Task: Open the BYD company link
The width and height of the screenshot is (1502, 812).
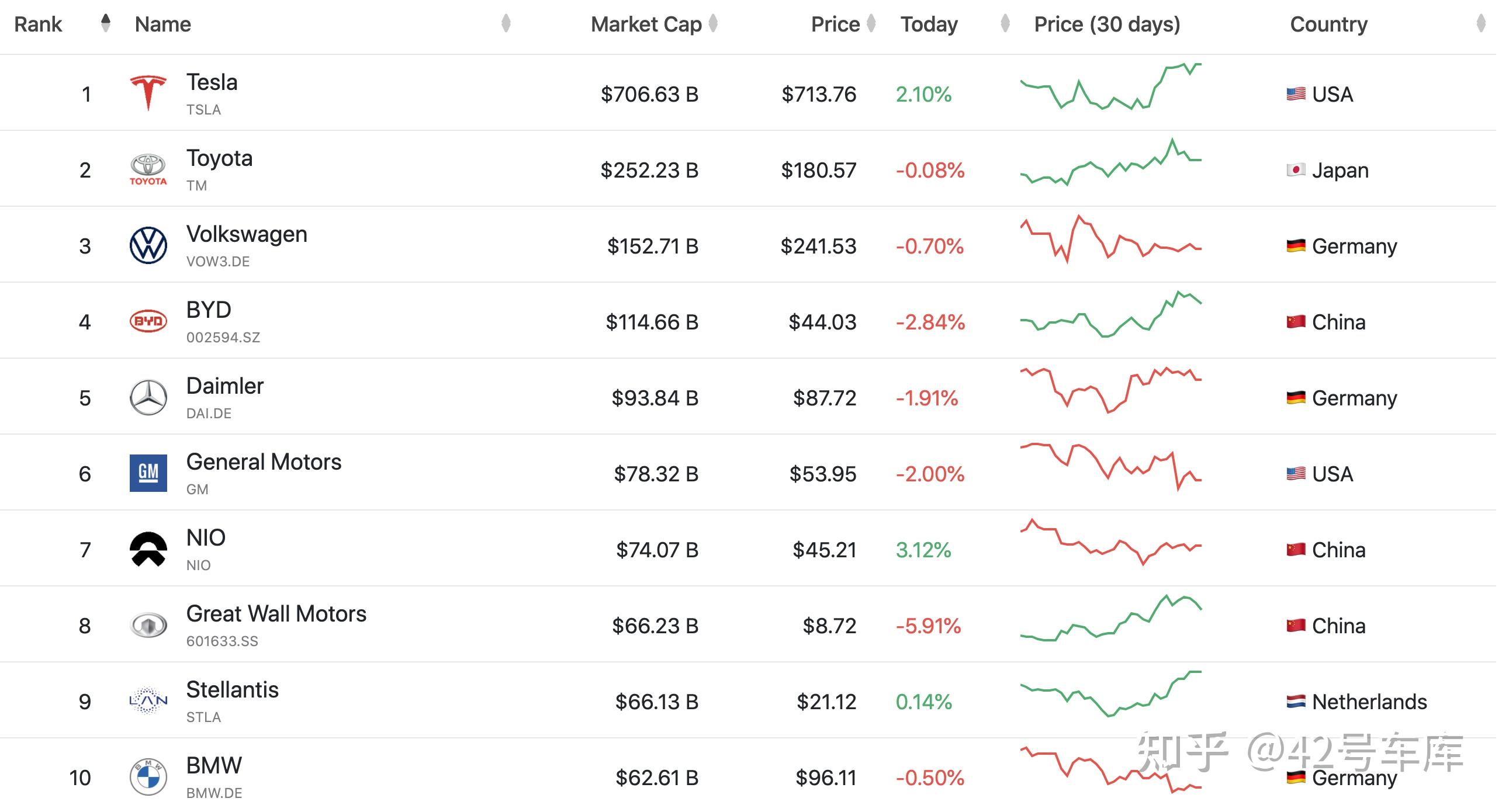Action: coord(209,310)
